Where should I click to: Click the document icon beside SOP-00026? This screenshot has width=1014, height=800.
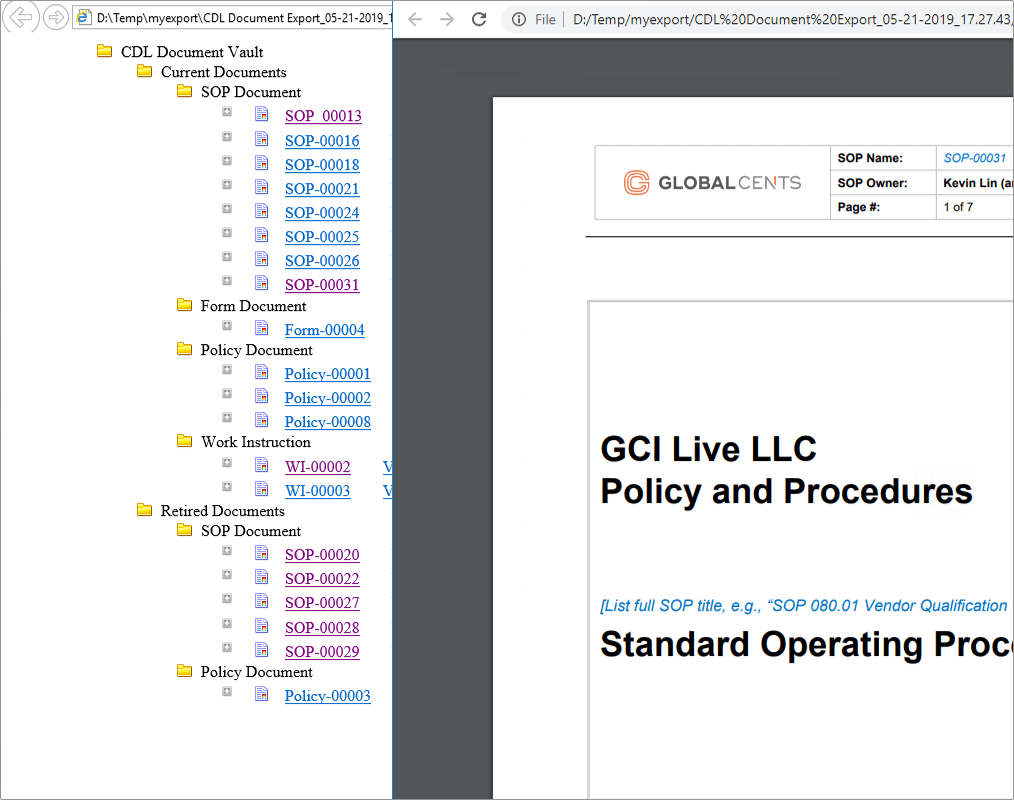(261, 259)
